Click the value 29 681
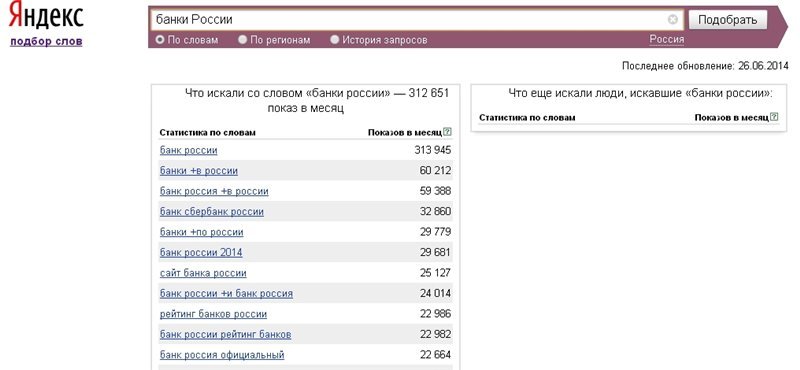 pos(435,252)
